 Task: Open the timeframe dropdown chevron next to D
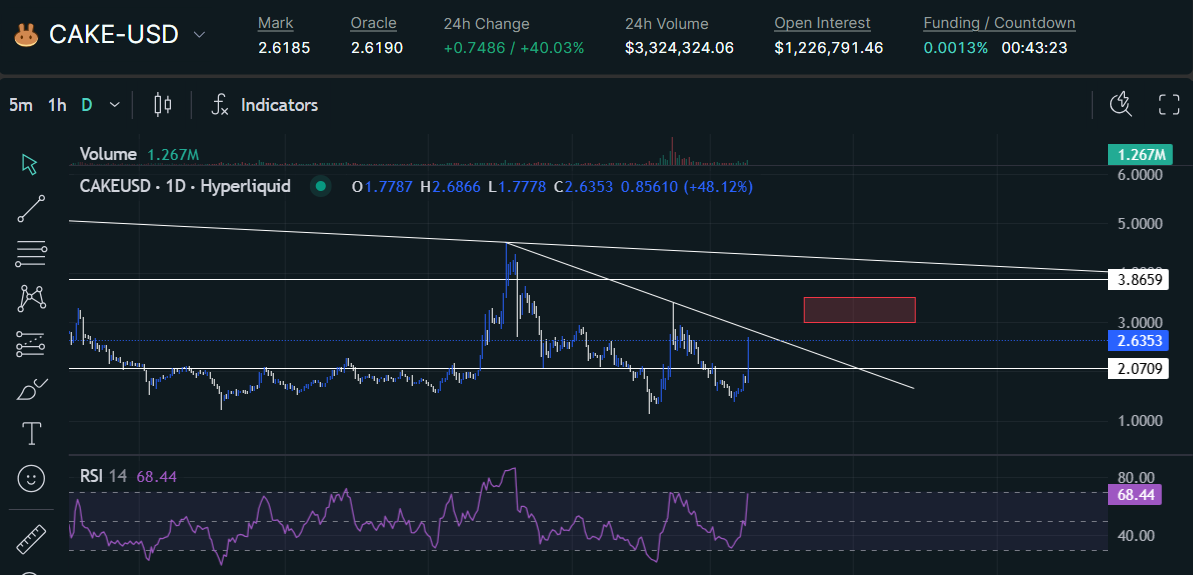(x=115, y=105)
